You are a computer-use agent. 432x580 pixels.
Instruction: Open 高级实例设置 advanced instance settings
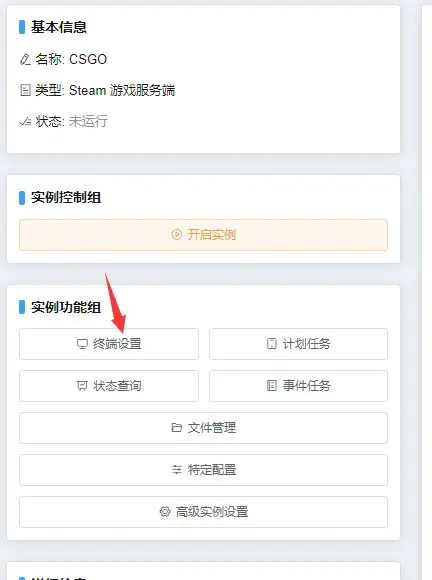203,512
